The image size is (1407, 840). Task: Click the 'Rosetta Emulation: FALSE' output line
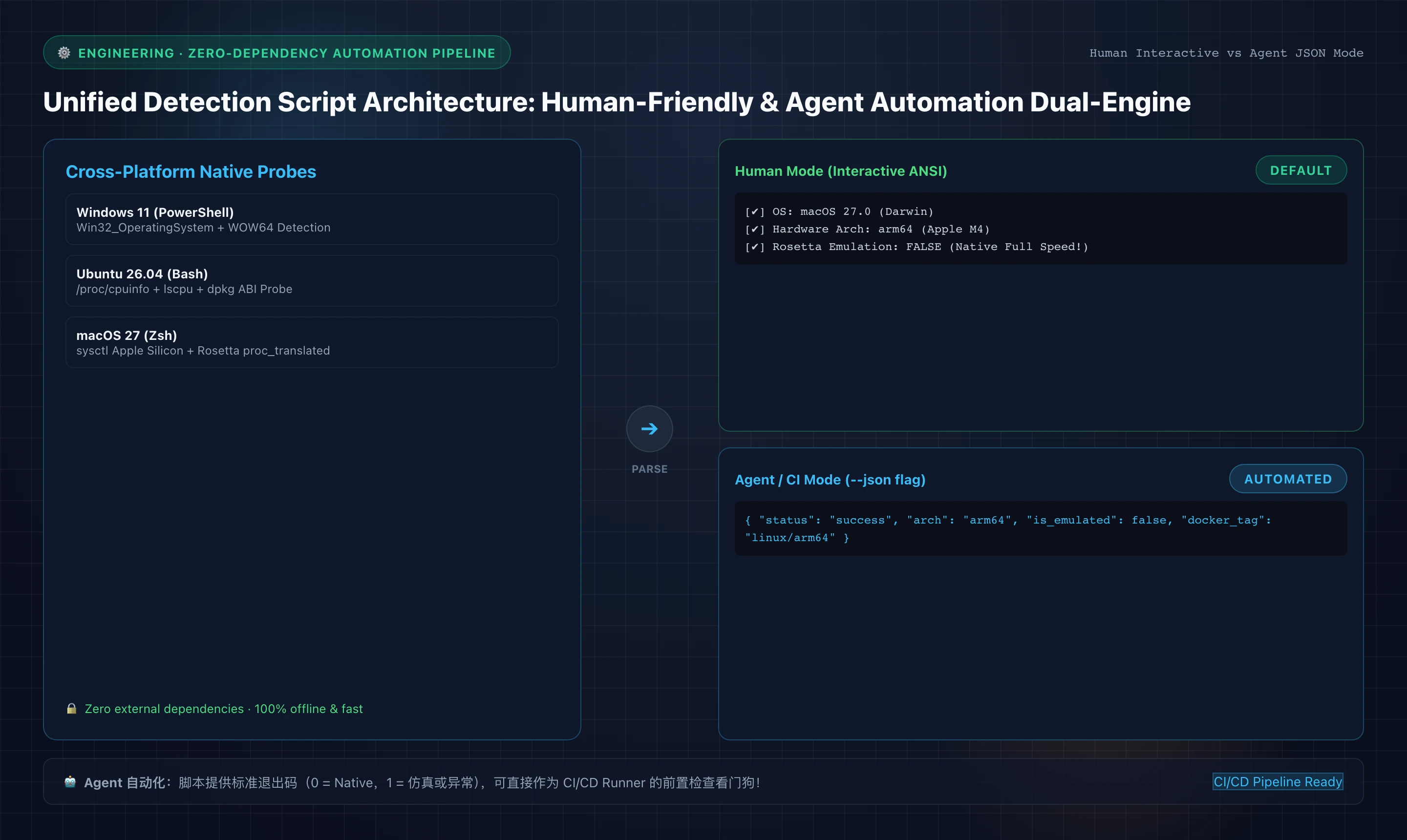(x=917, y=247)
